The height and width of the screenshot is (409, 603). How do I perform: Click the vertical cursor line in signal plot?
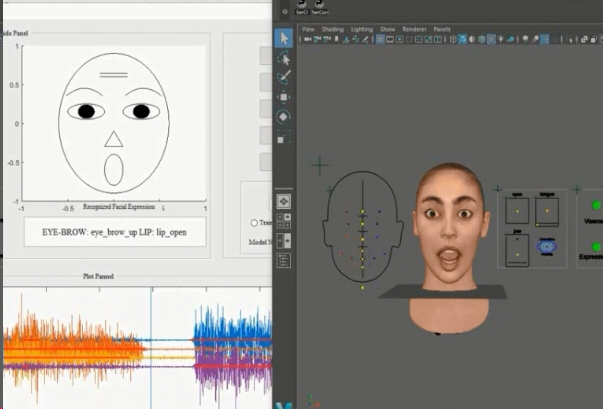(x=151, y=347)
